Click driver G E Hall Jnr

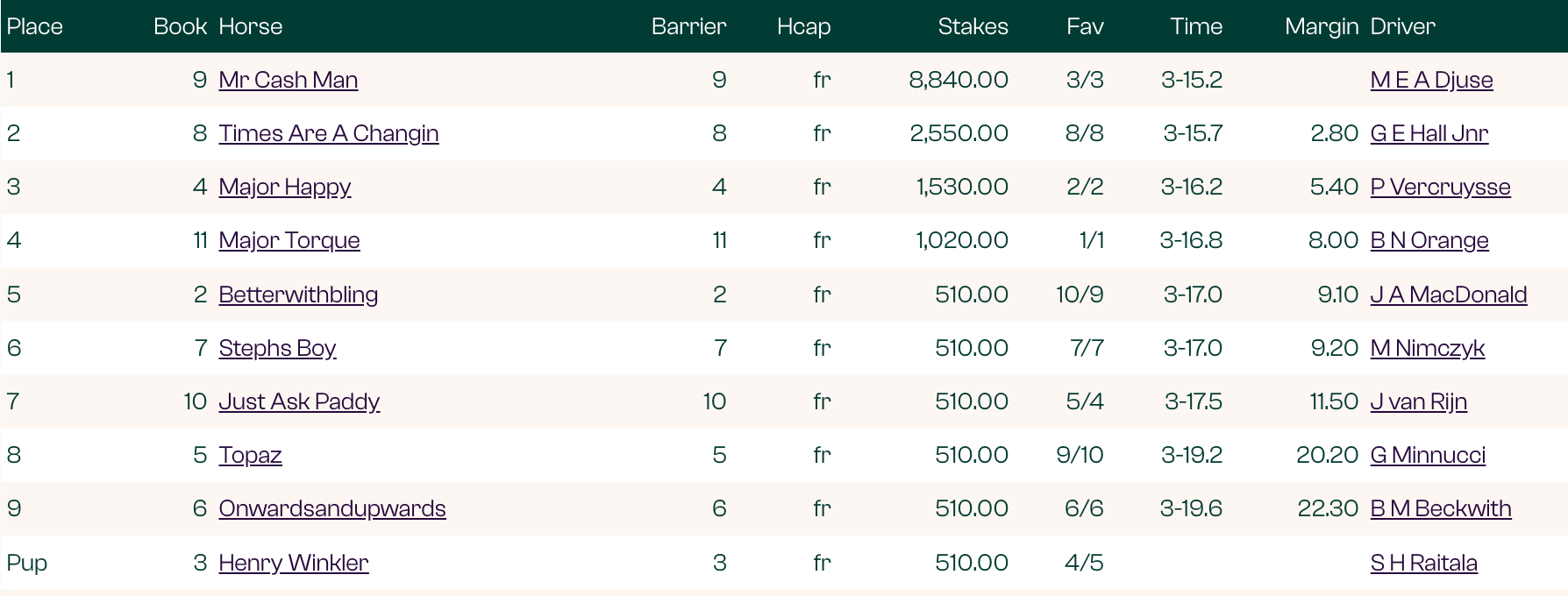click(x=1429, y=133)
